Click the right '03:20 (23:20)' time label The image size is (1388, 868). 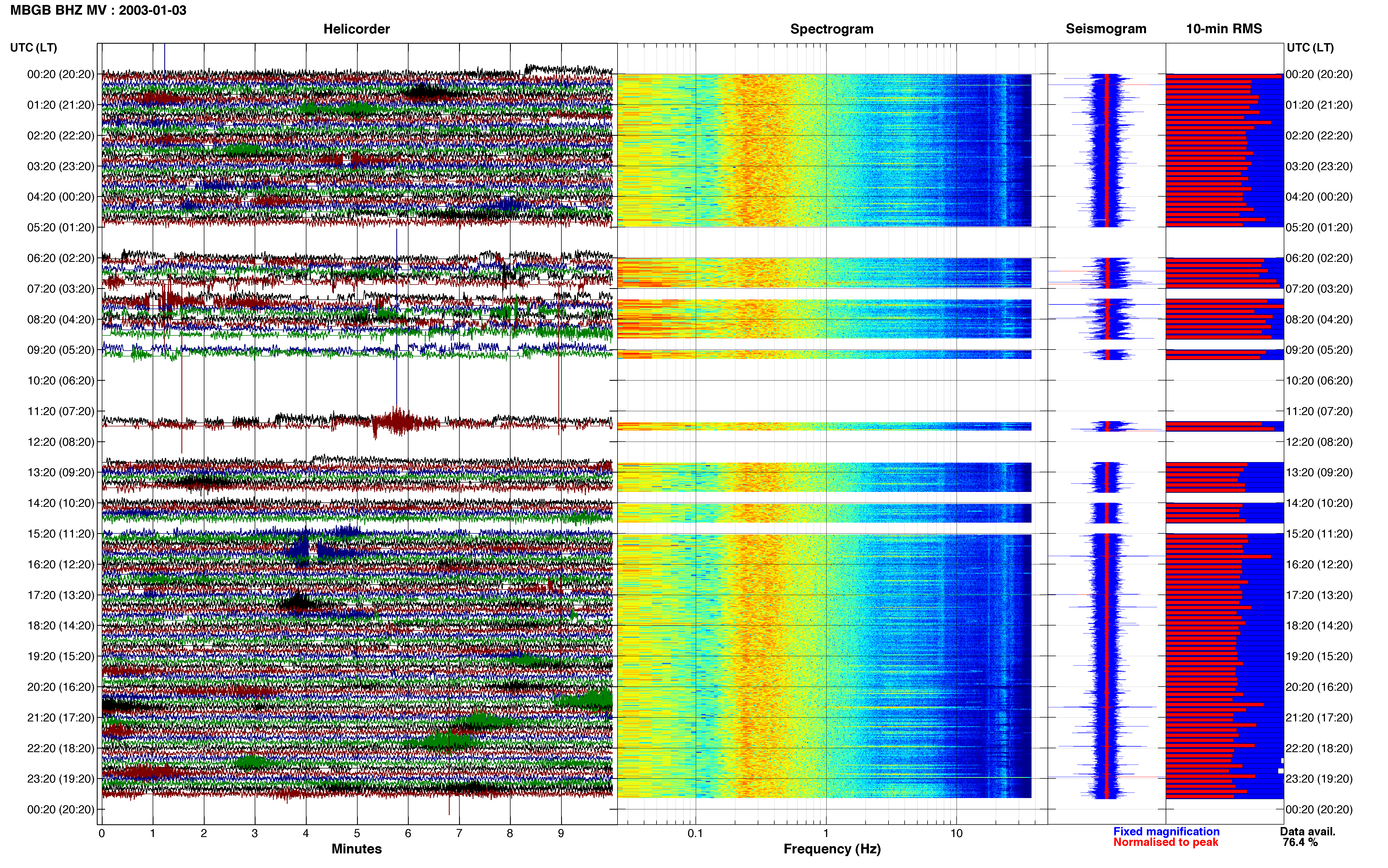[x=1319, y=166]
